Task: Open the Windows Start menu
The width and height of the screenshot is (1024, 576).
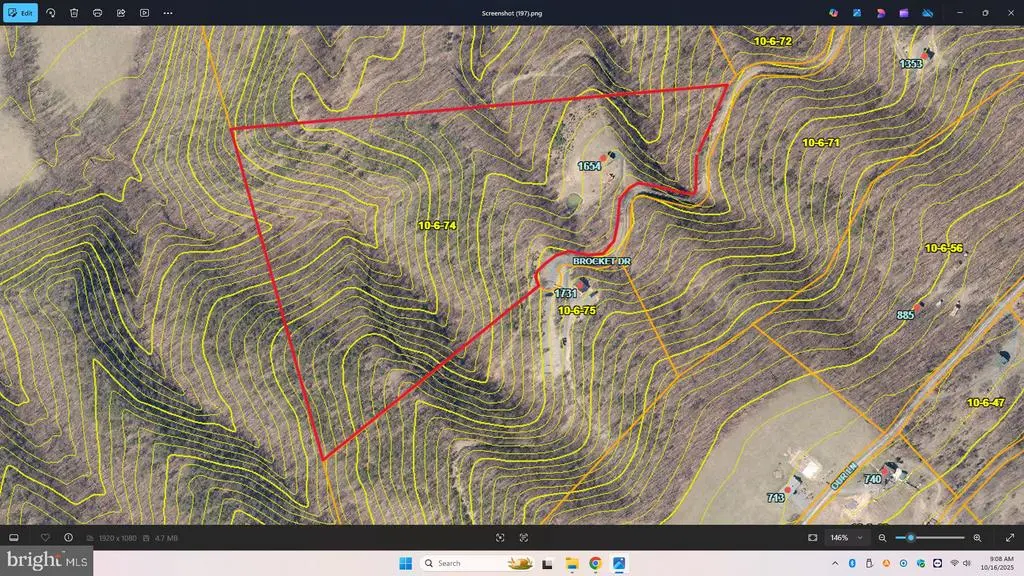Action: (x=403, y=563)
